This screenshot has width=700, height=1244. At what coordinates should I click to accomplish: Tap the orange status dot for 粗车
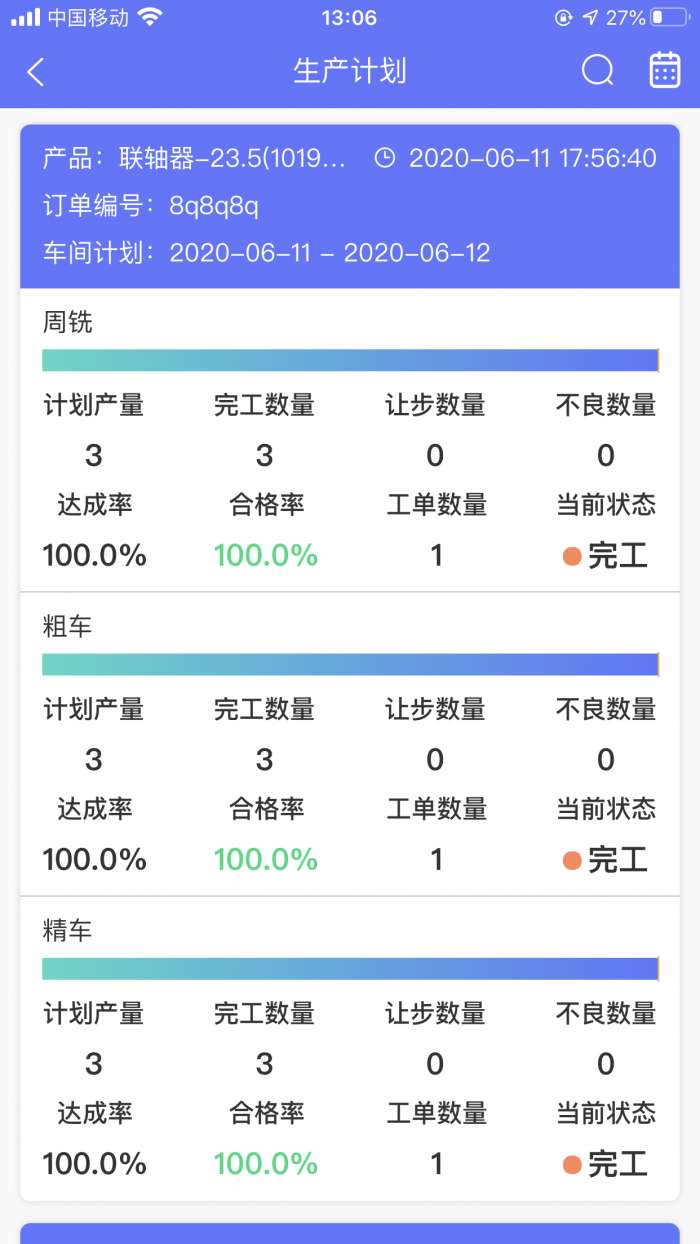tap(572, 860)
